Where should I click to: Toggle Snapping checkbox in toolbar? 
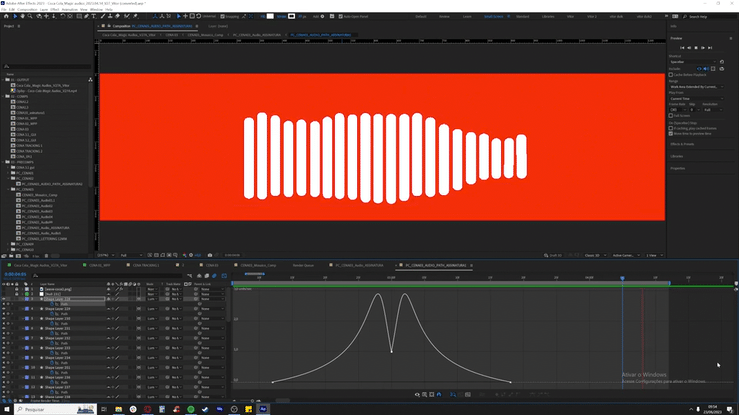pos(222,16)
